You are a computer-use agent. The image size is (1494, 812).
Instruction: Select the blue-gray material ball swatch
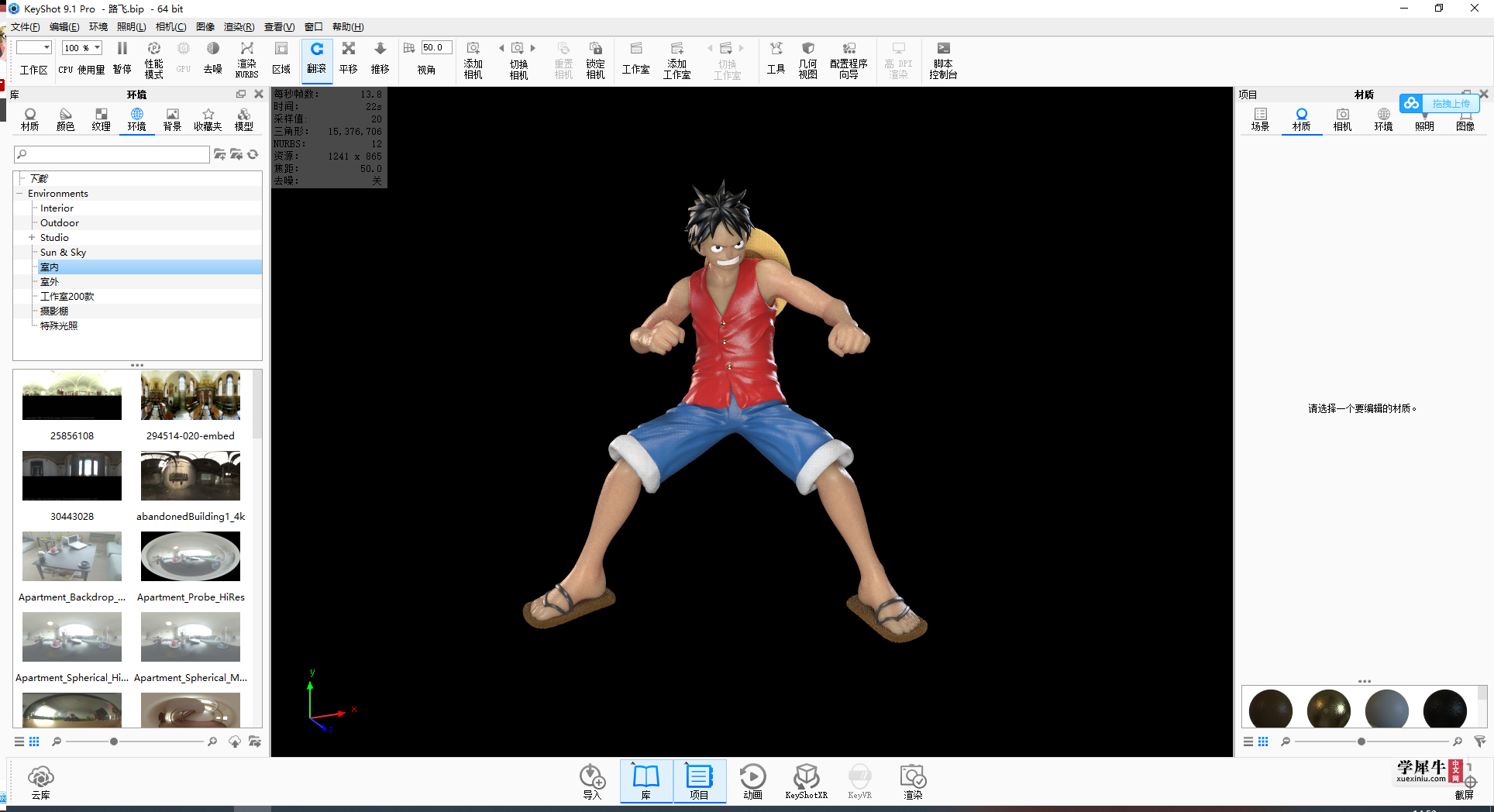(x=1386, y=709)
